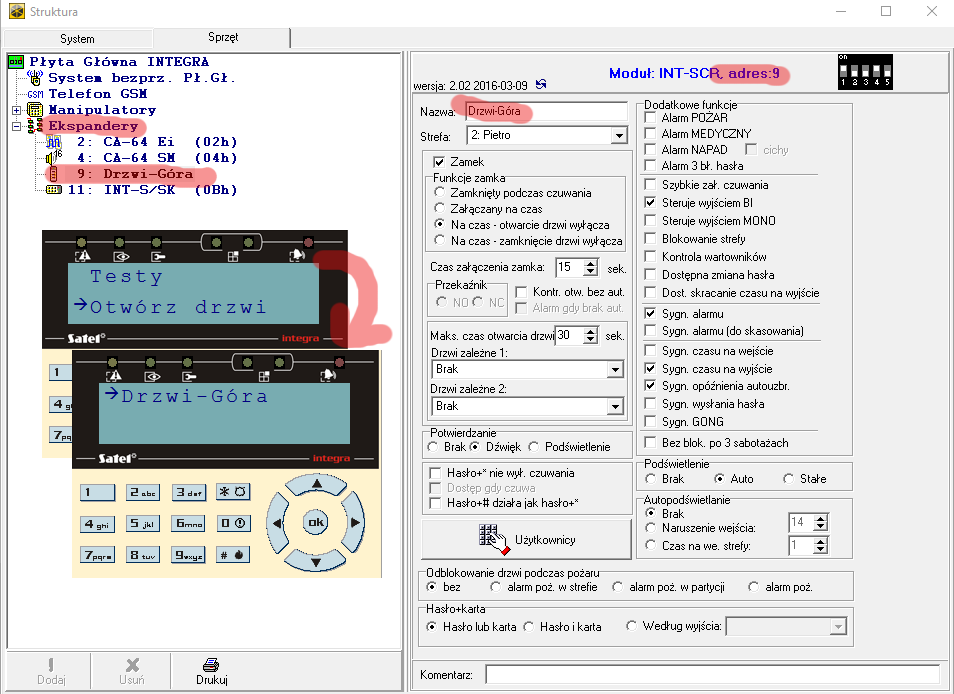954x694 pixels.
Task: Click the hash key on keypad image
Action: click(232, 555)
